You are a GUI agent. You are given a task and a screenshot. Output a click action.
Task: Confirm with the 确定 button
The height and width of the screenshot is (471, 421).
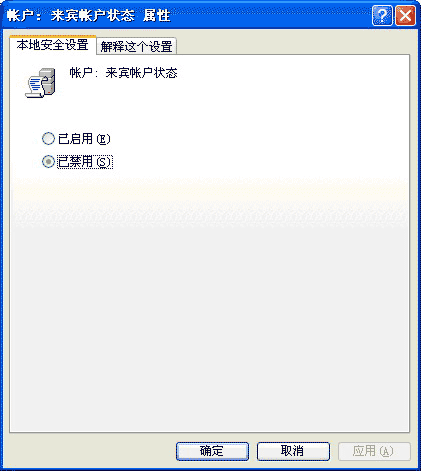click(x=212, y=451)
